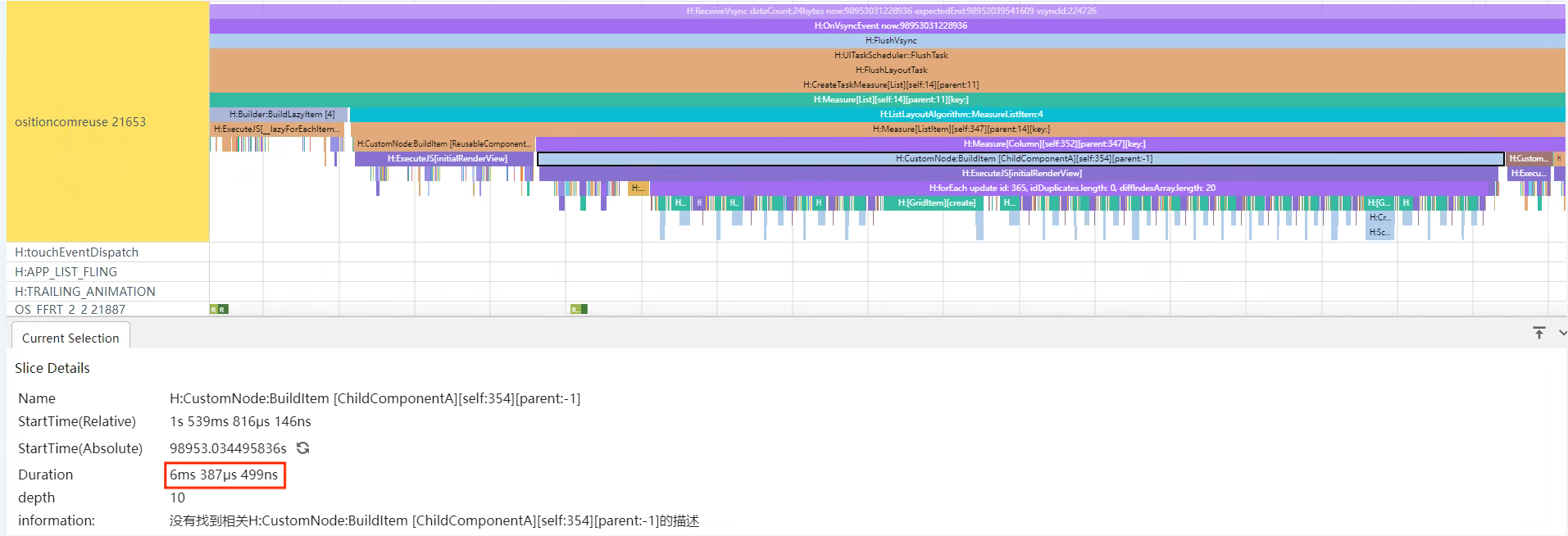Select the H:Cr... slice under H:[G...

click(x=1379, y=217)
